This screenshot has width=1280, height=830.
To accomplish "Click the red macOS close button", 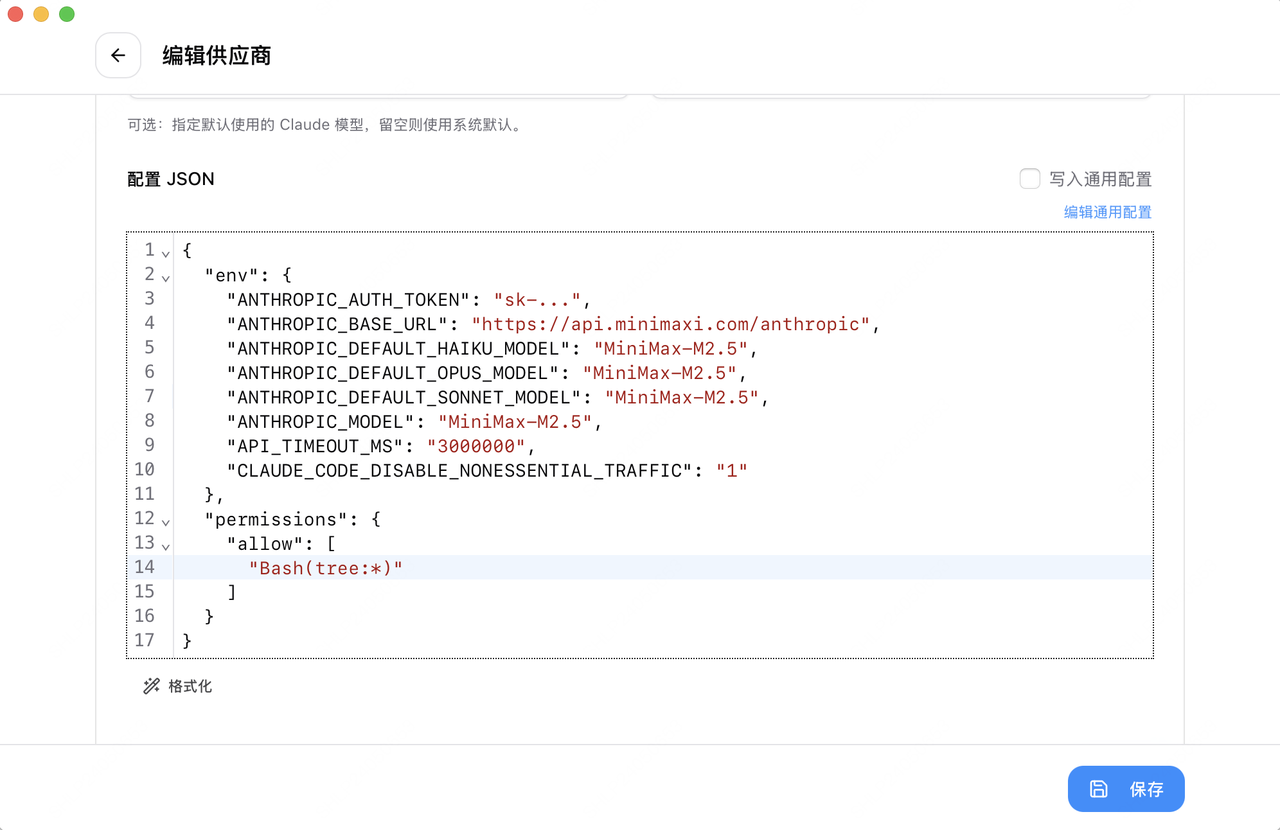I will click(15, 14).
